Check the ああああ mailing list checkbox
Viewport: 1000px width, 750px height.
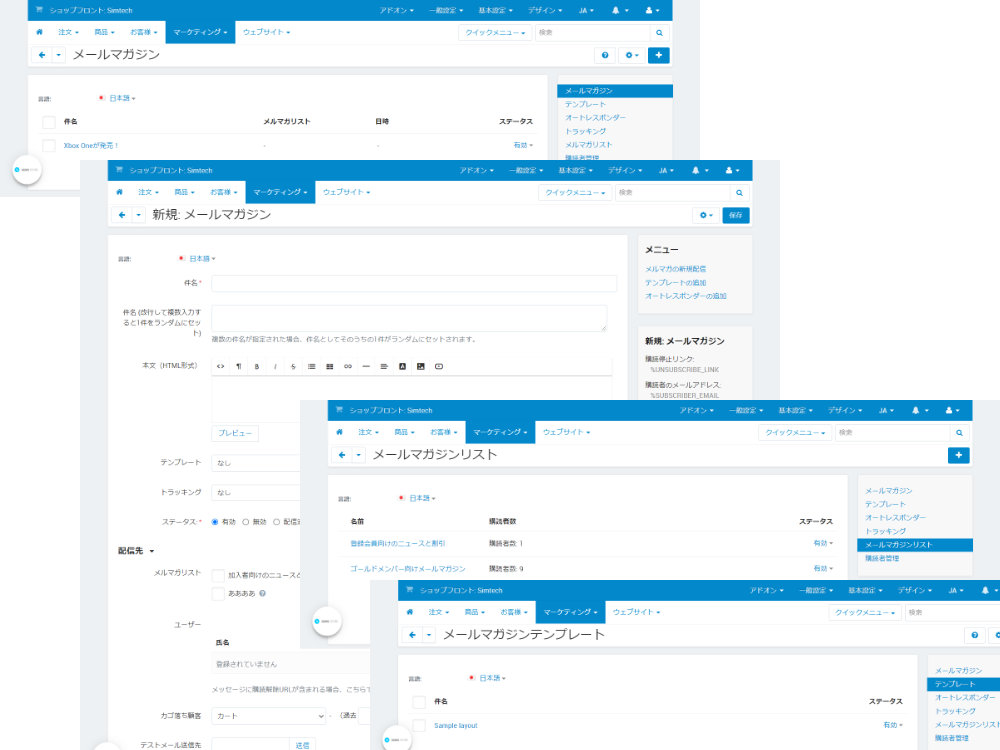(x=217, y=594)
